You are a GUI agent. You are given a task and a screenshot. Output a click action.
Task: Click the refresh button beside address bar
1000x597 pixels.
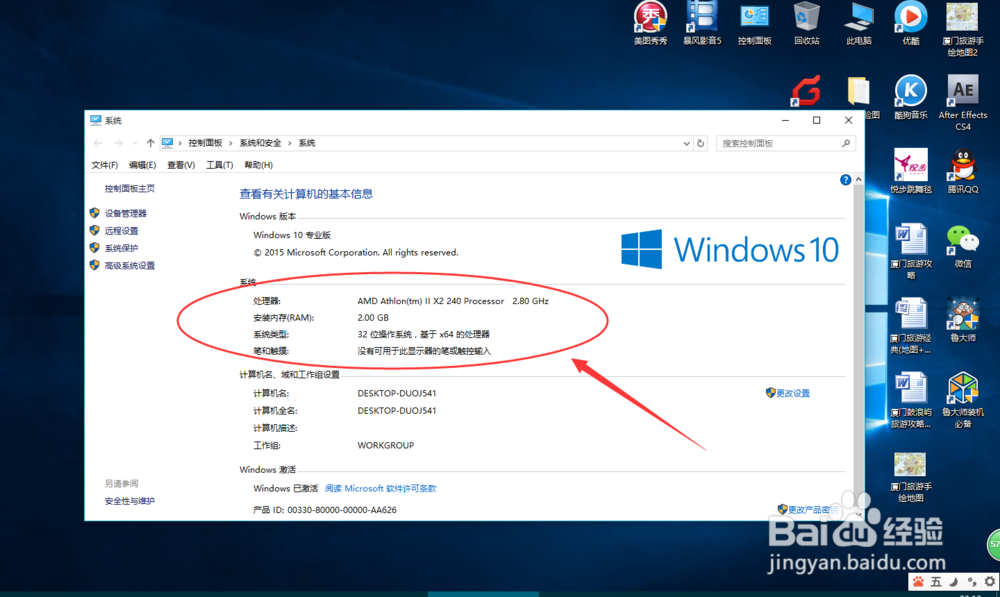(700, 144)
